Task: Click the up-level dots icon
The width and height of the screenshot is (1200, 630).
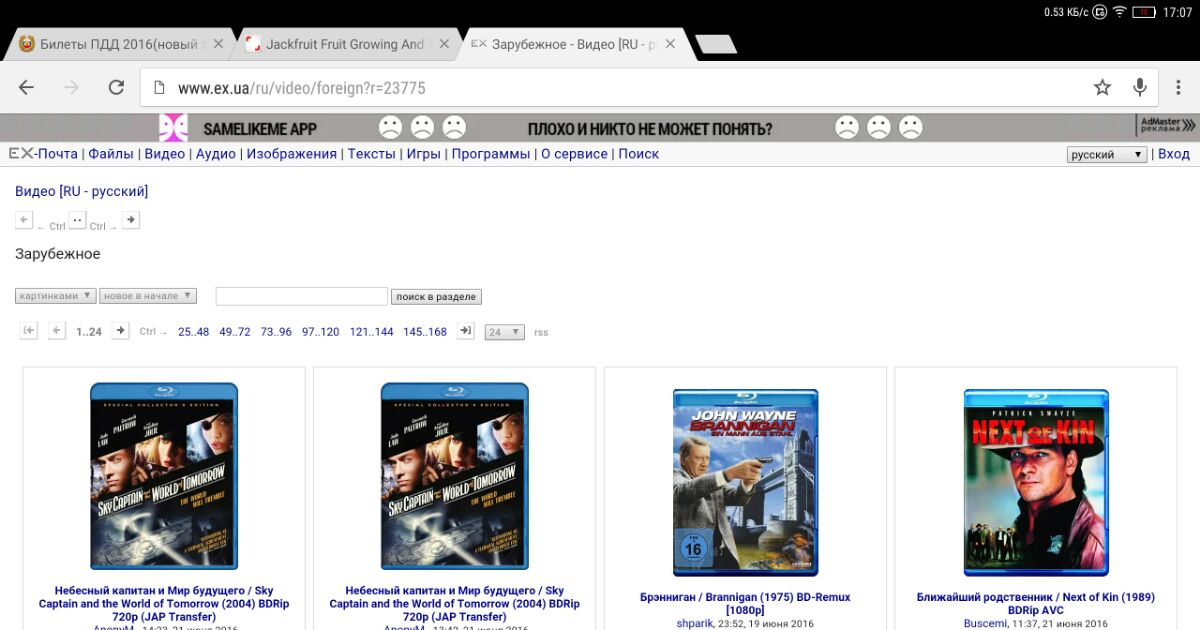Action: tap(78, 220)
